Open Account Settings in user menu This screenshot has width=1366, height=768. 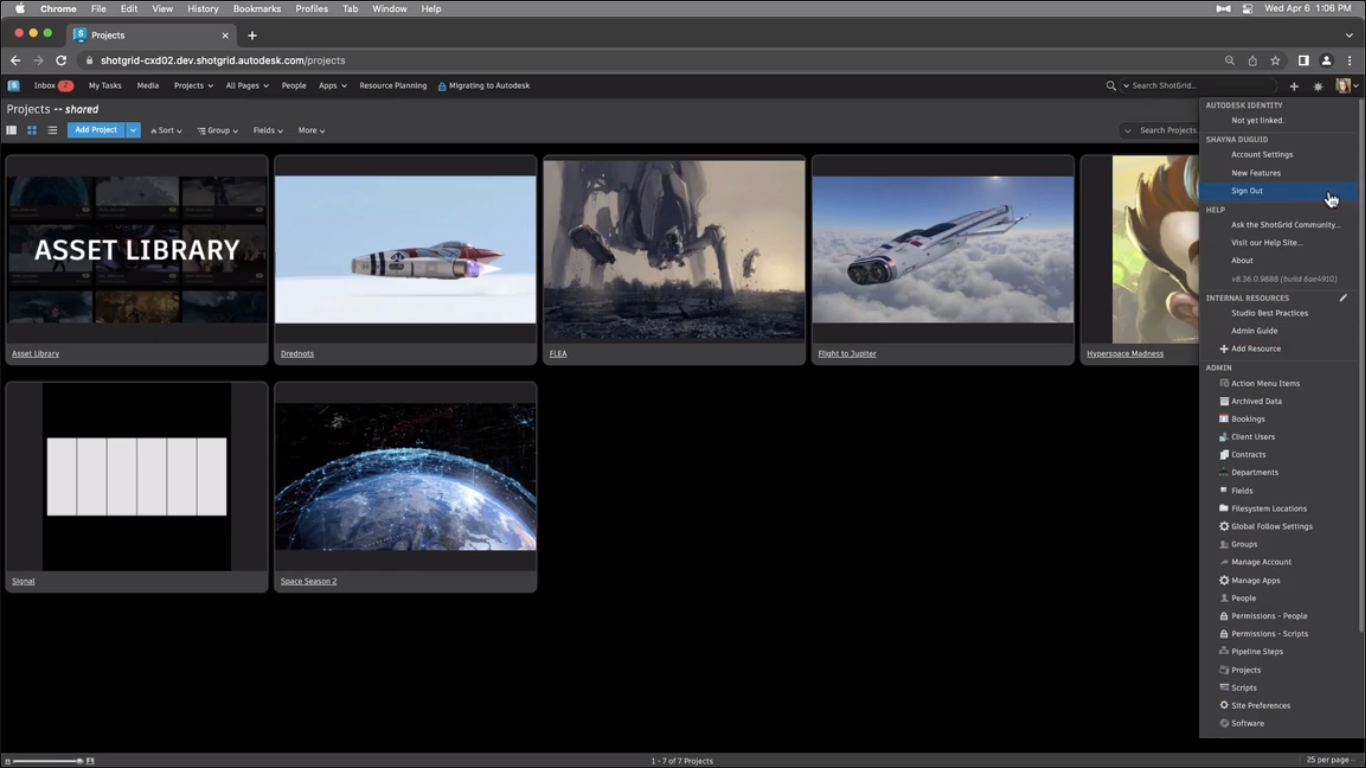(1262, 155)
